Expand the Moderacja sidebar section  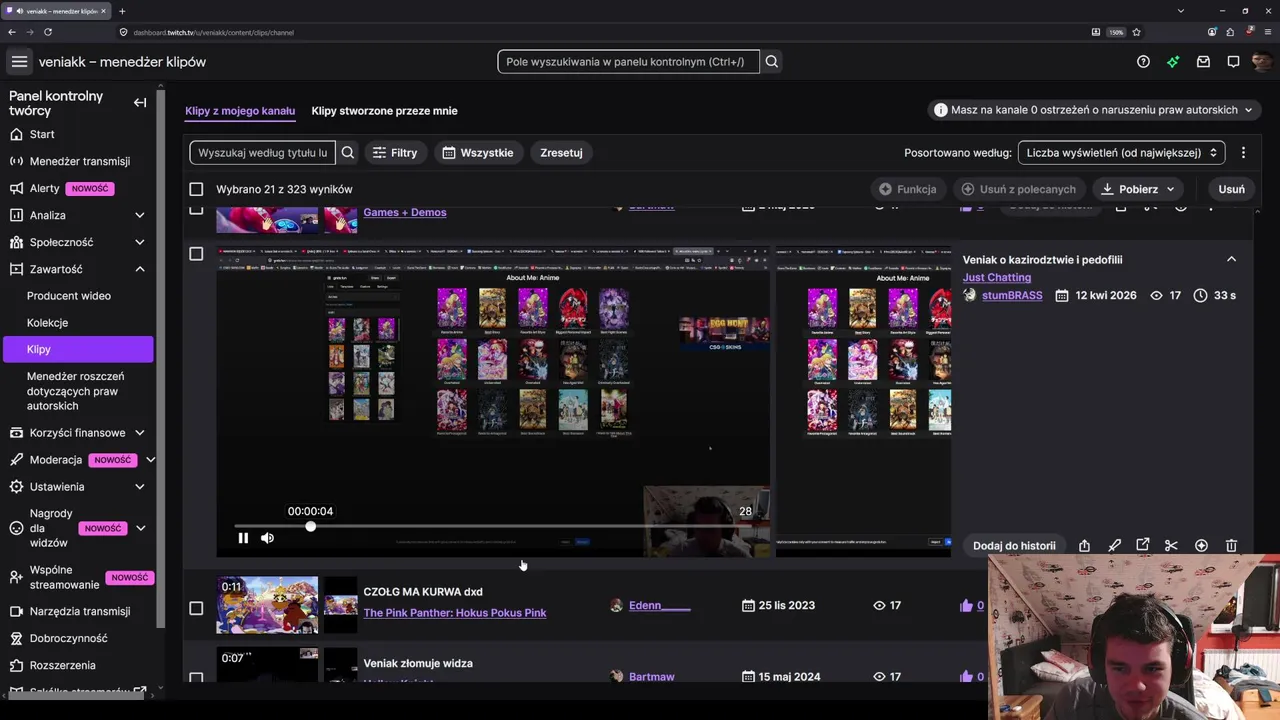(x=150, y=460)
